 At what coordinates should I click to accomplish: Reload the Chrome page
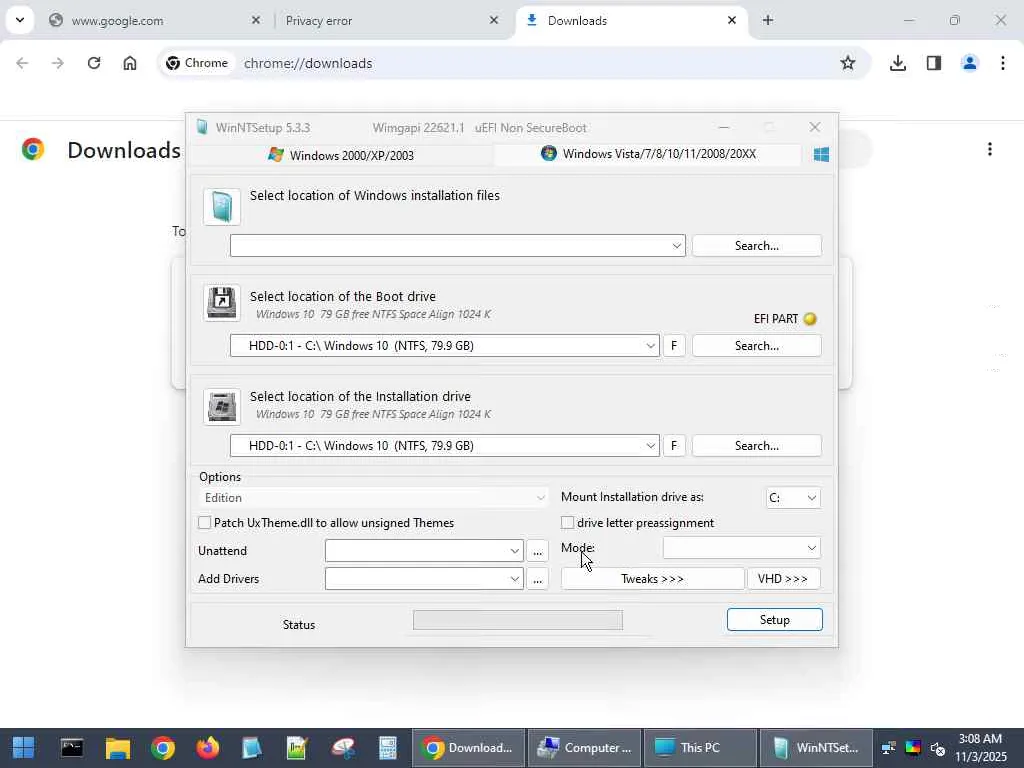click(94, 63)
